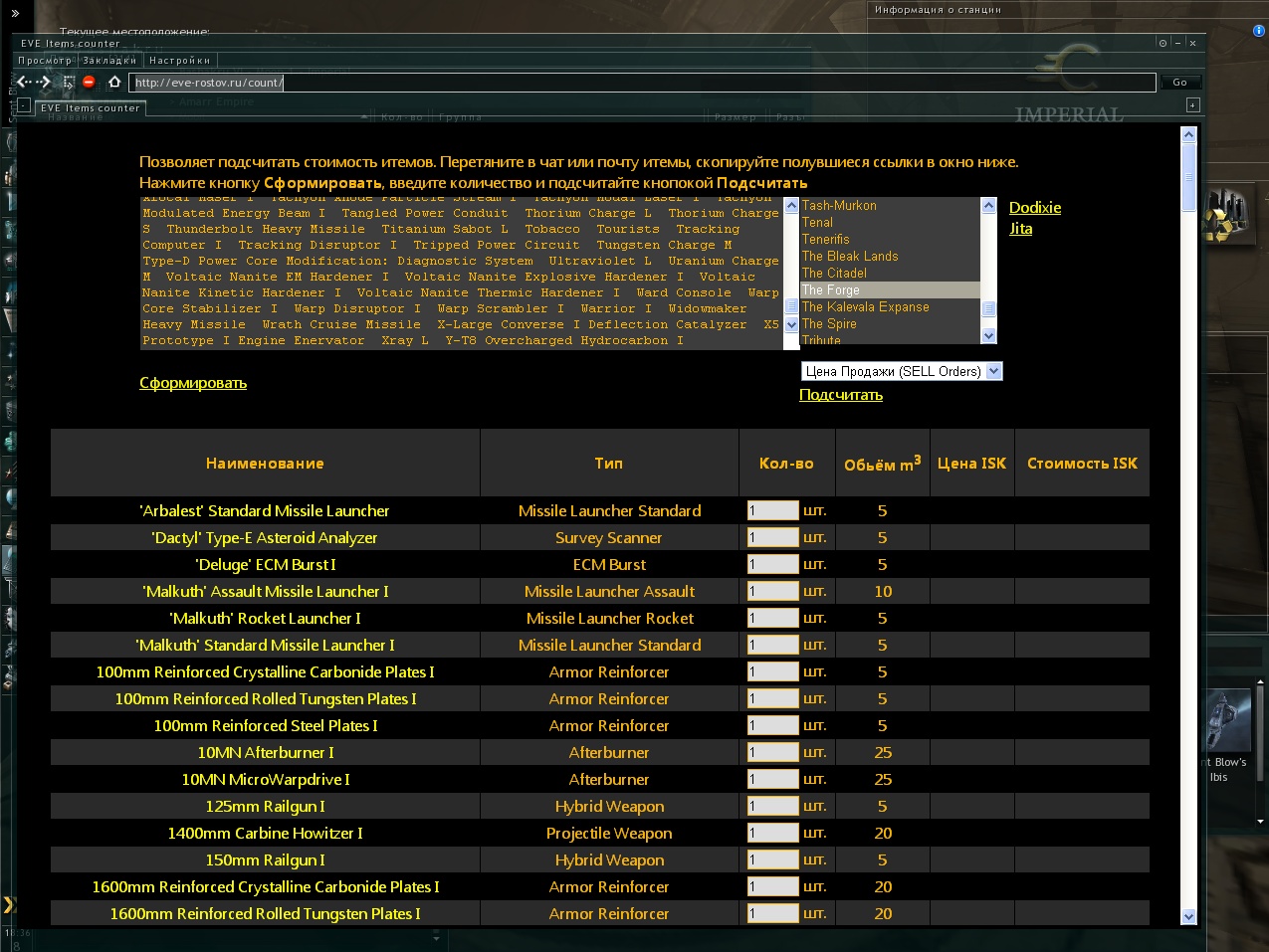The image size is (1269, 952).
Task: Go to the browser home page icon
Action: 114,83
